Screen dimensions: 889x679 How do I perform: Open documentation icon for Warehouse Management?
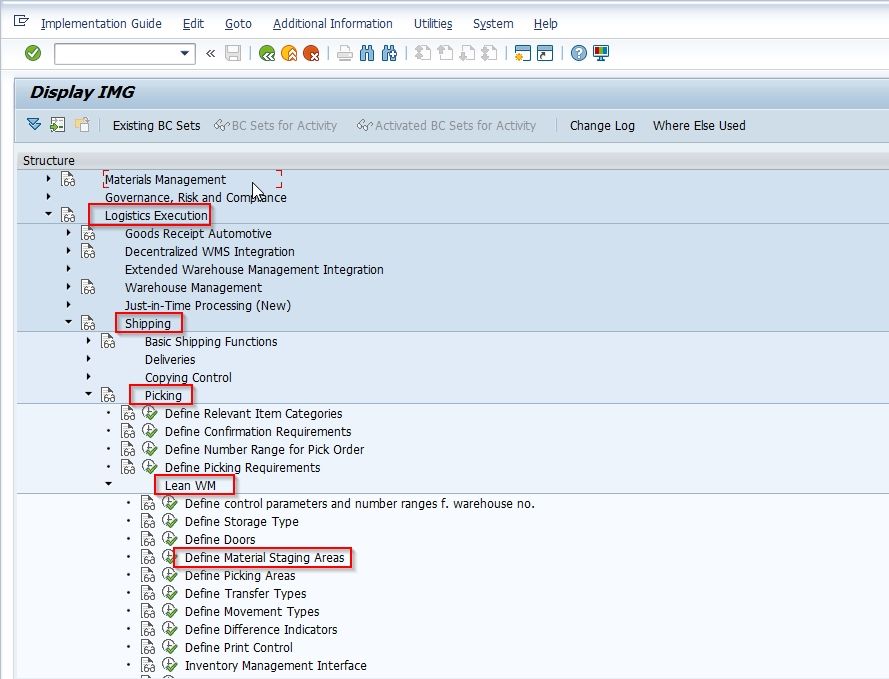tap(88, 287)
